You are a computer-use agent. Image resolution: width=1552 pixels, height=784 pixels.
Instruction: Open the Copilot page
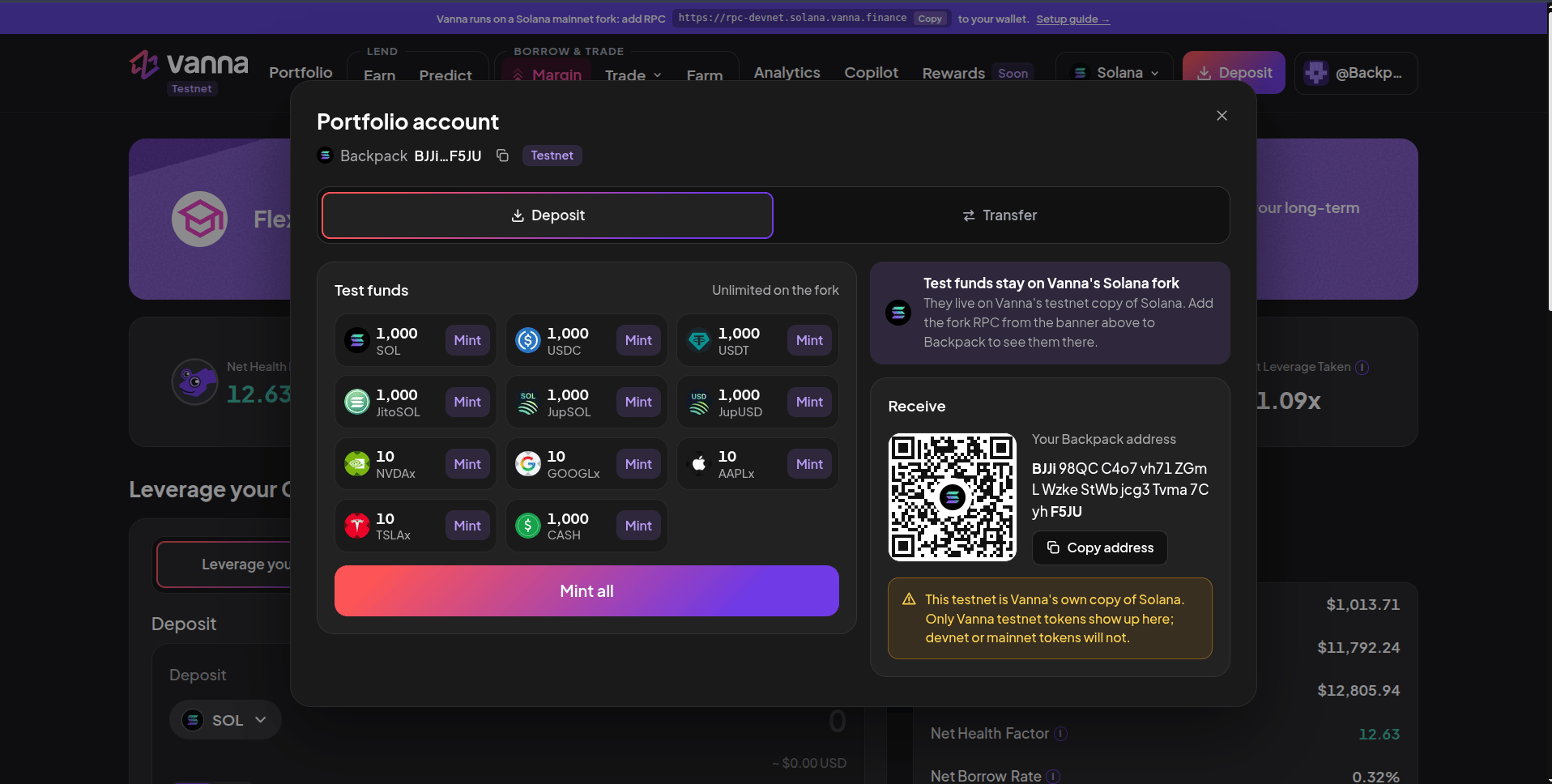click(871, 73)
